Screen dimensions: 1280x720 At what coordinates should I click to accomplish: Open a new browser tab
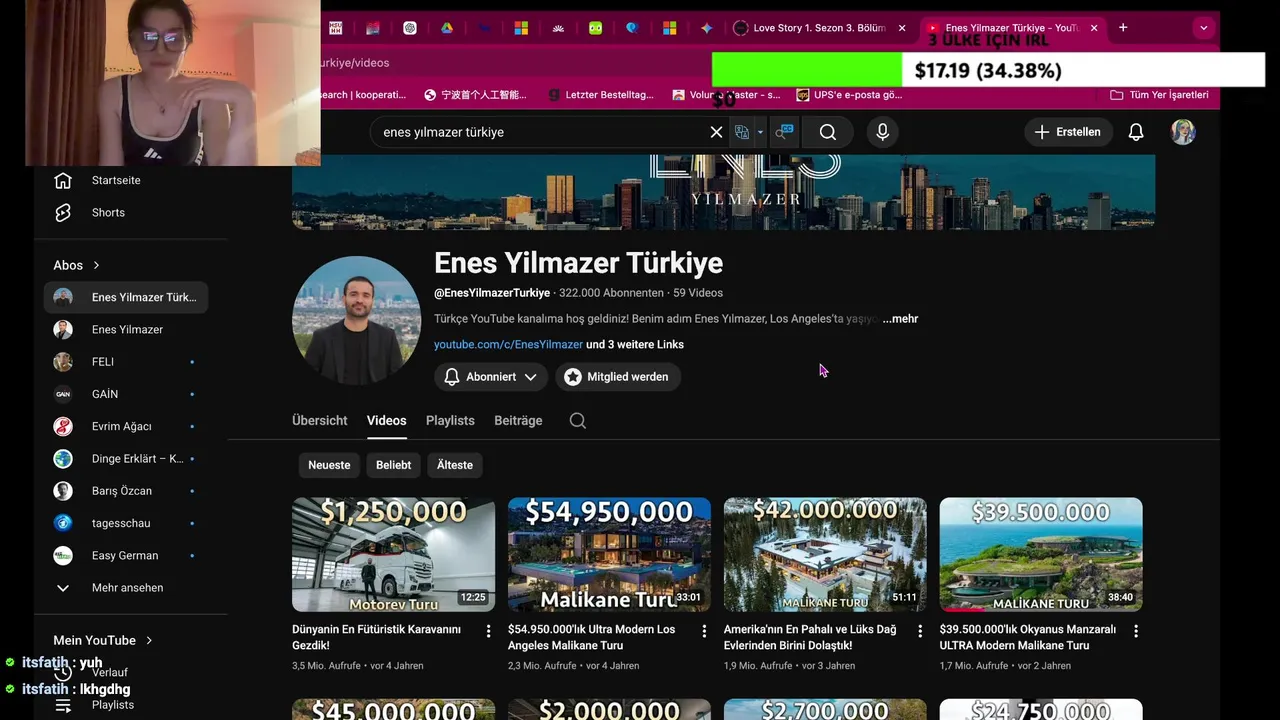coord(1123,28)
